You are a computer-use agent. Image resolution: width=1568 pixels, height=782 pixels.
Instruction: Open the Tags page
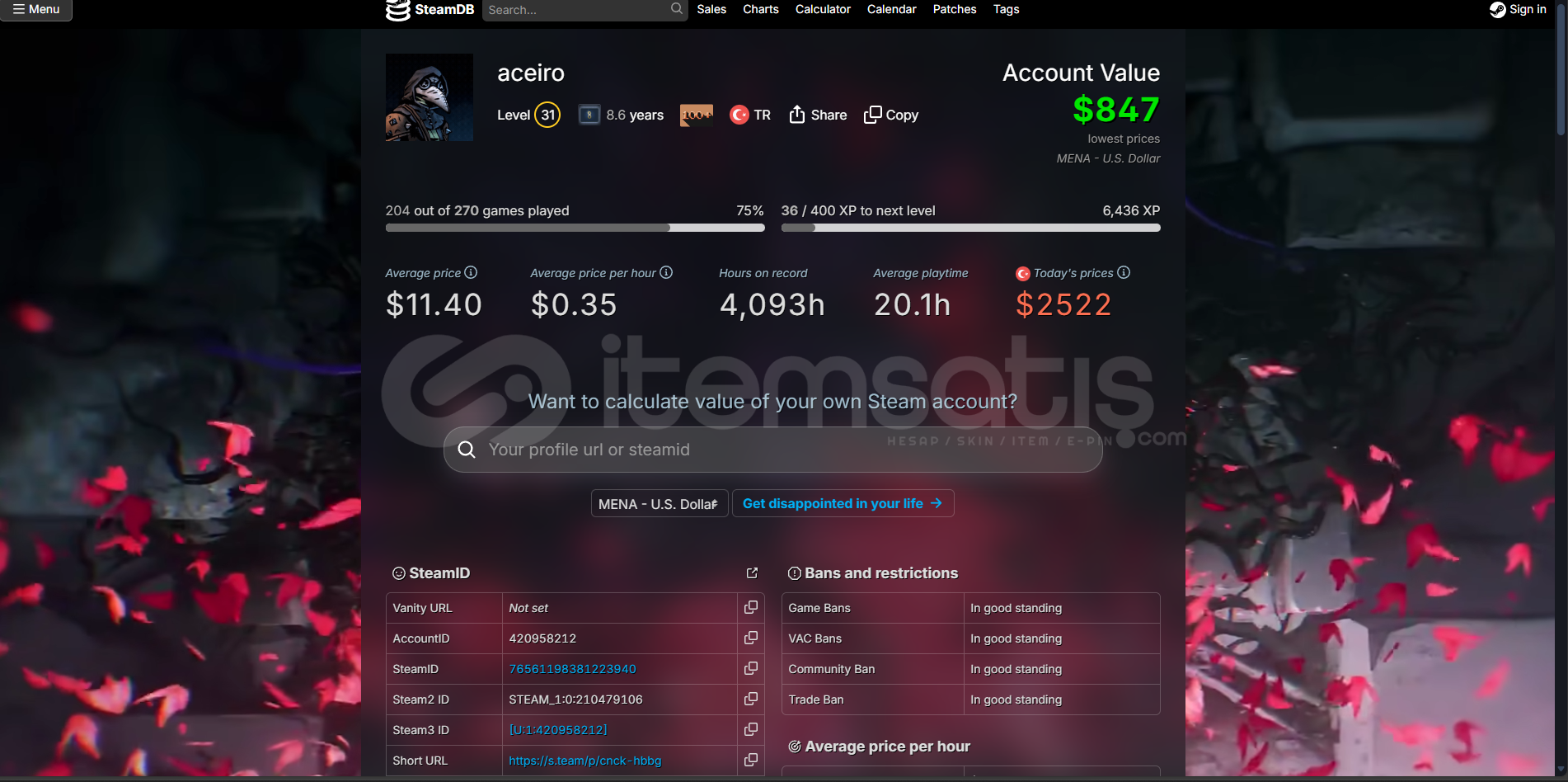(x=1007, y=9)
